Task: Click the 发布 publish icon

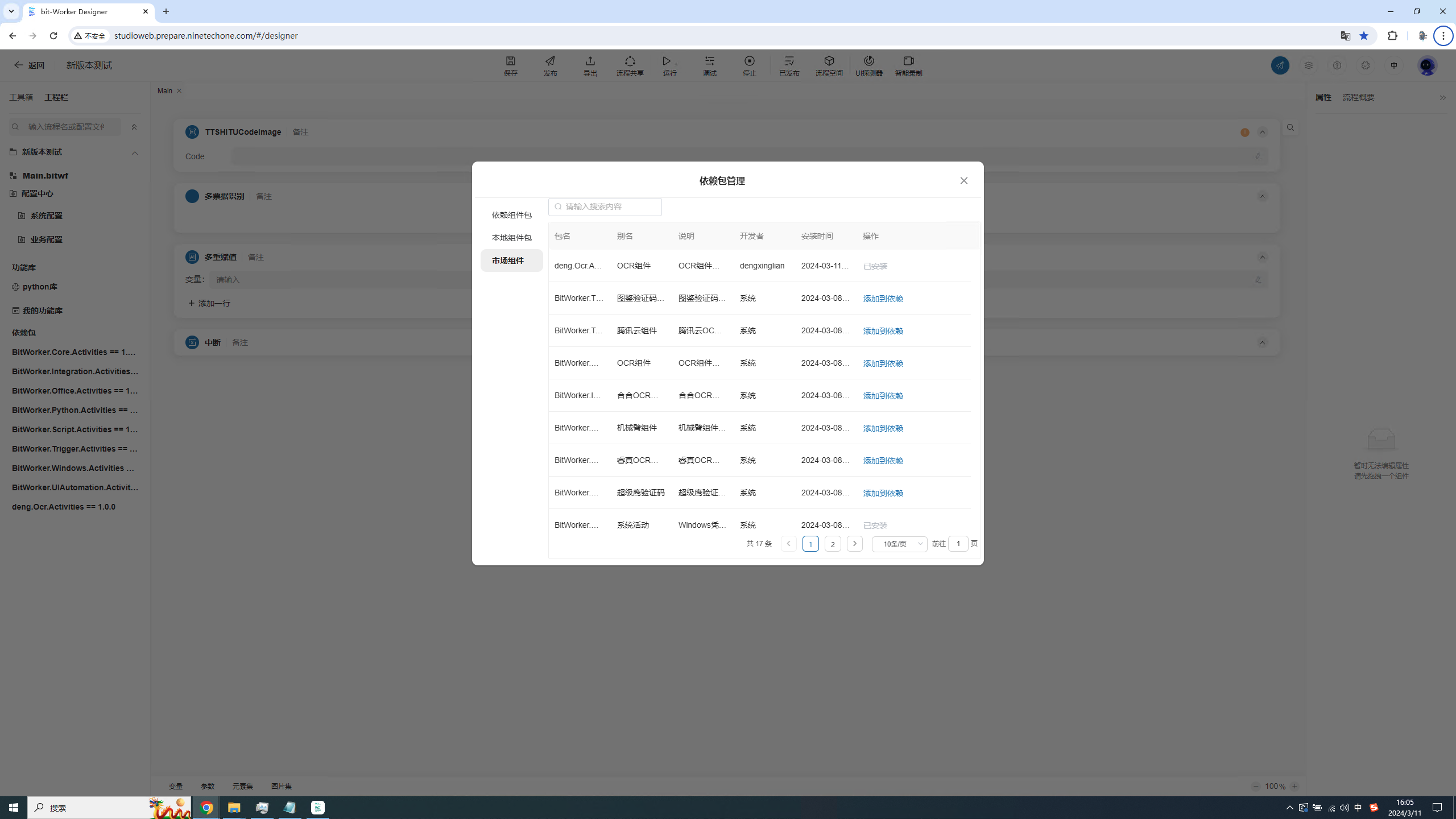Action: (550, 65)
